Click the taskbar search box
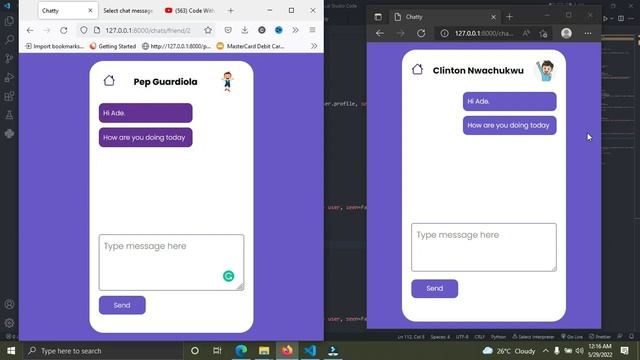The image size is (640, 360). tap(102, 351)
